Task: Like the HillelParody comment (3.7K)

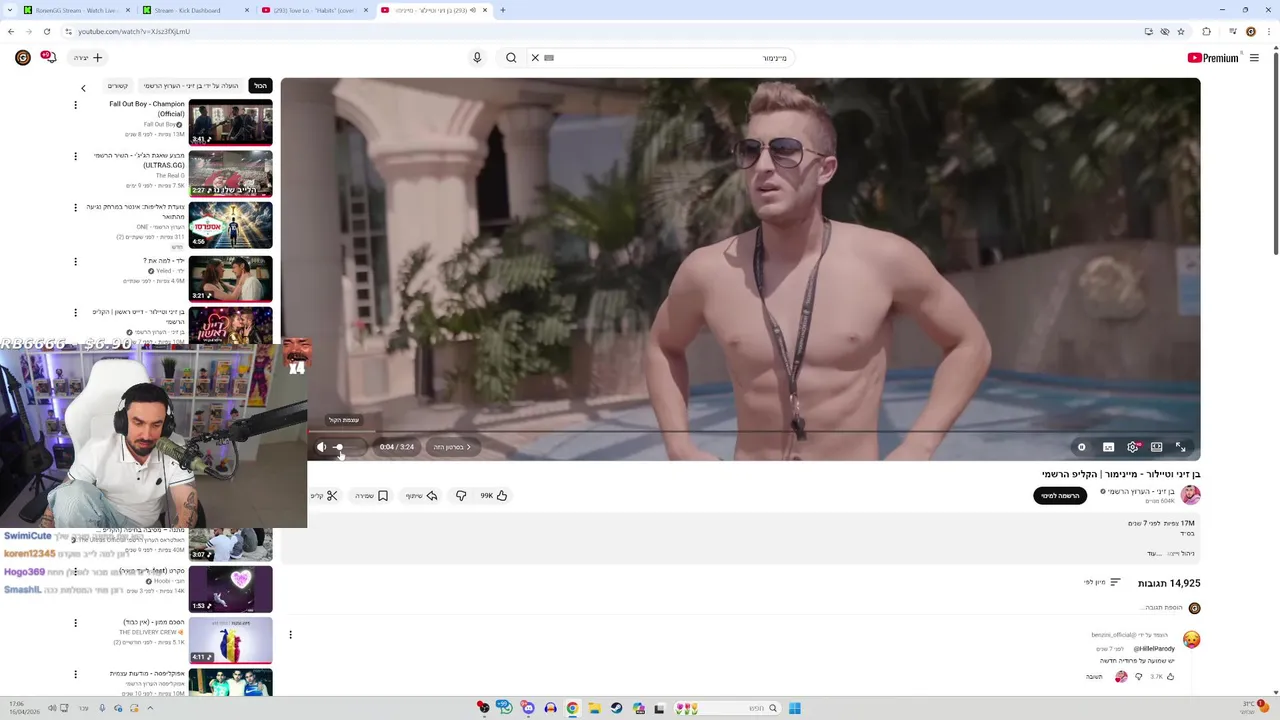Action: click(x=1170, y=677)
